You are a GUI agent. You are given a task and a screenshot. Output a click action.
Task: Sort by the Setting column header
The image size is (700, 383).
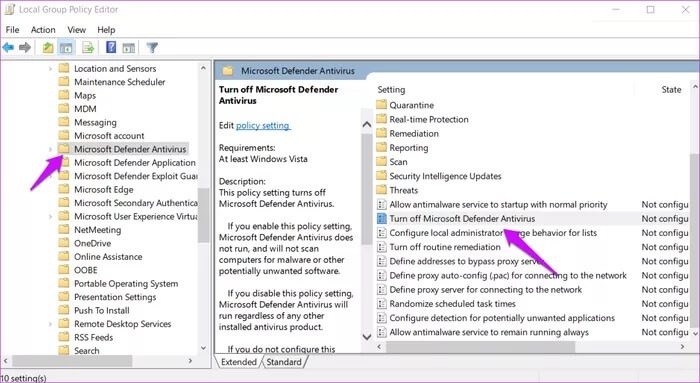coord(391,90)
